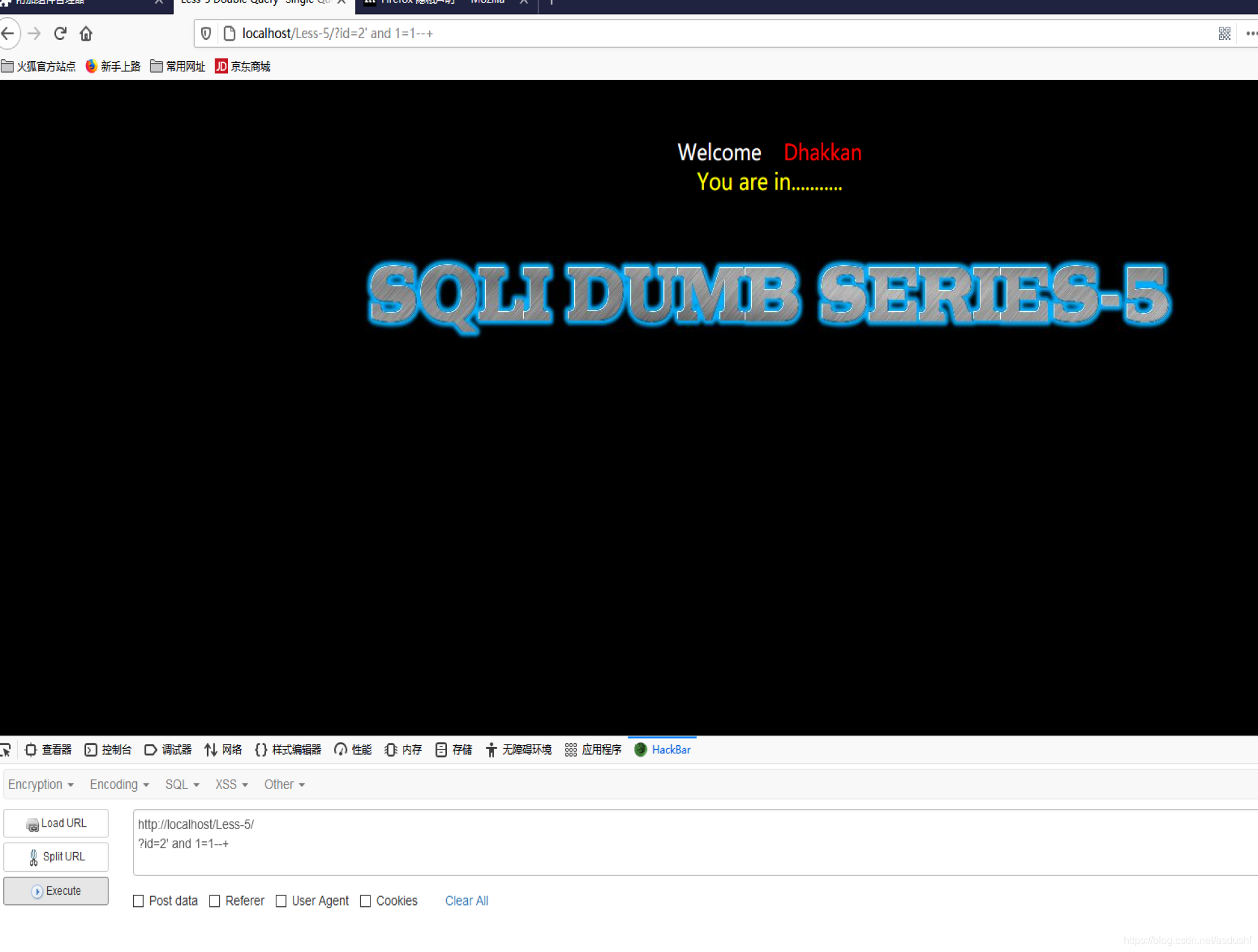The height and width of the screenshot is (952, 1258).
Task: Check the Referer option
Action: click(x=215, y=900)
